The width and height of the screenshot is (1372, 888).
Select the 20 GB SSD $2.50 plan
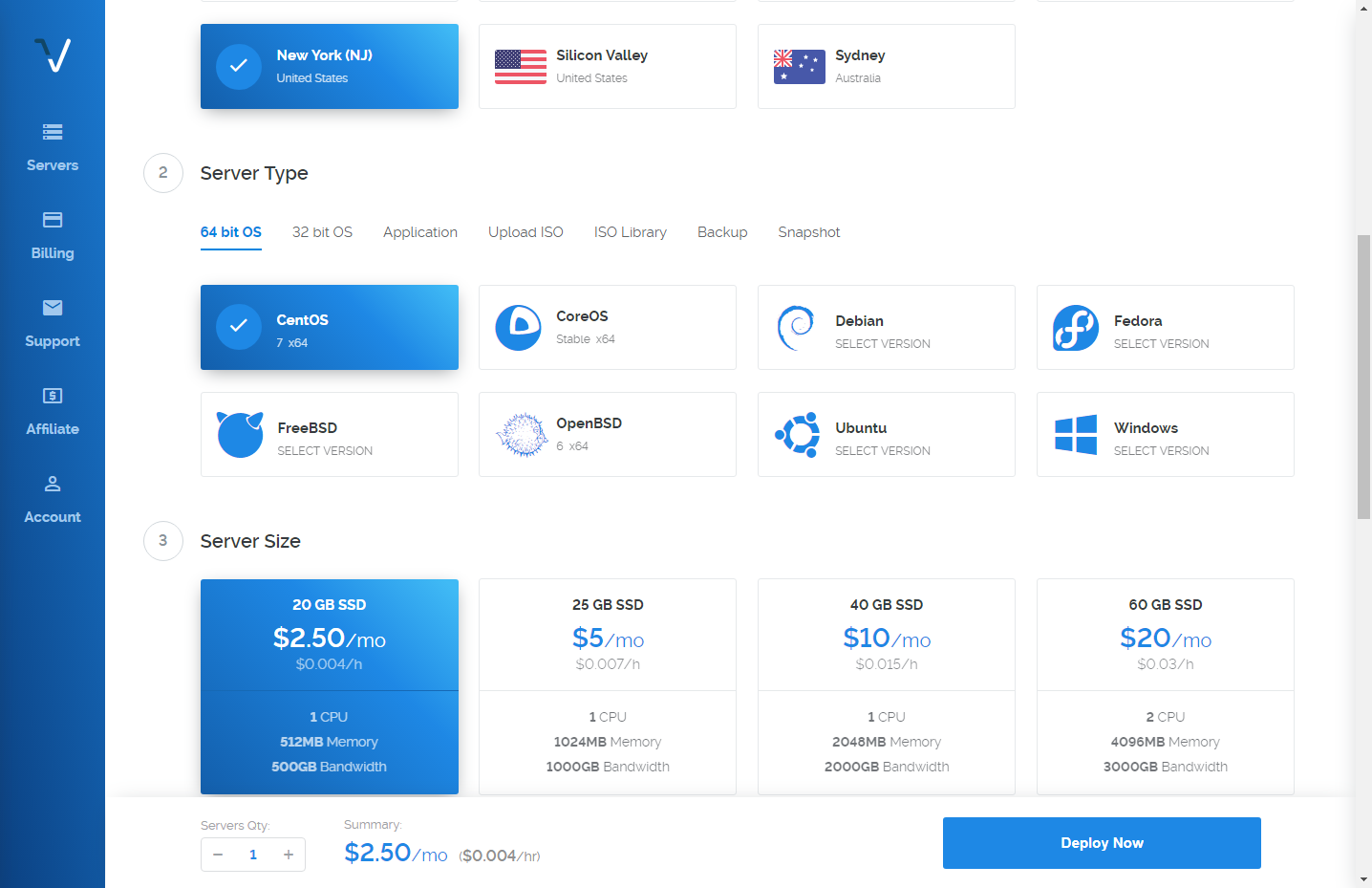tap(330, 686)
